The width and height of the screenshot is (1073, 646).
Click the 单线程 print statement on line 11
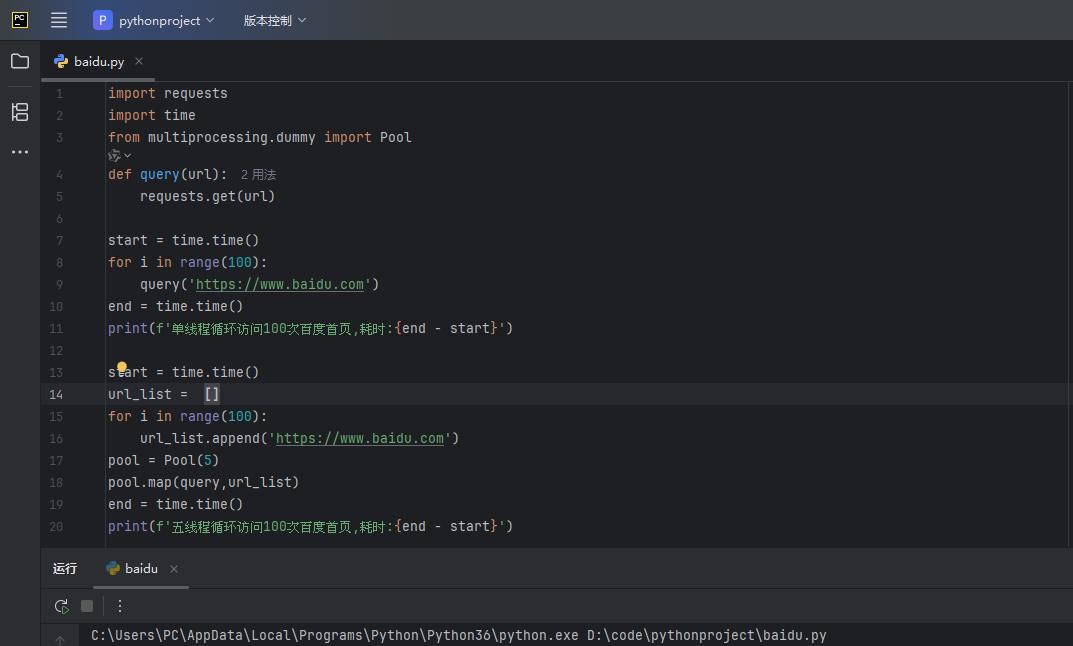(x=310, y=328)
